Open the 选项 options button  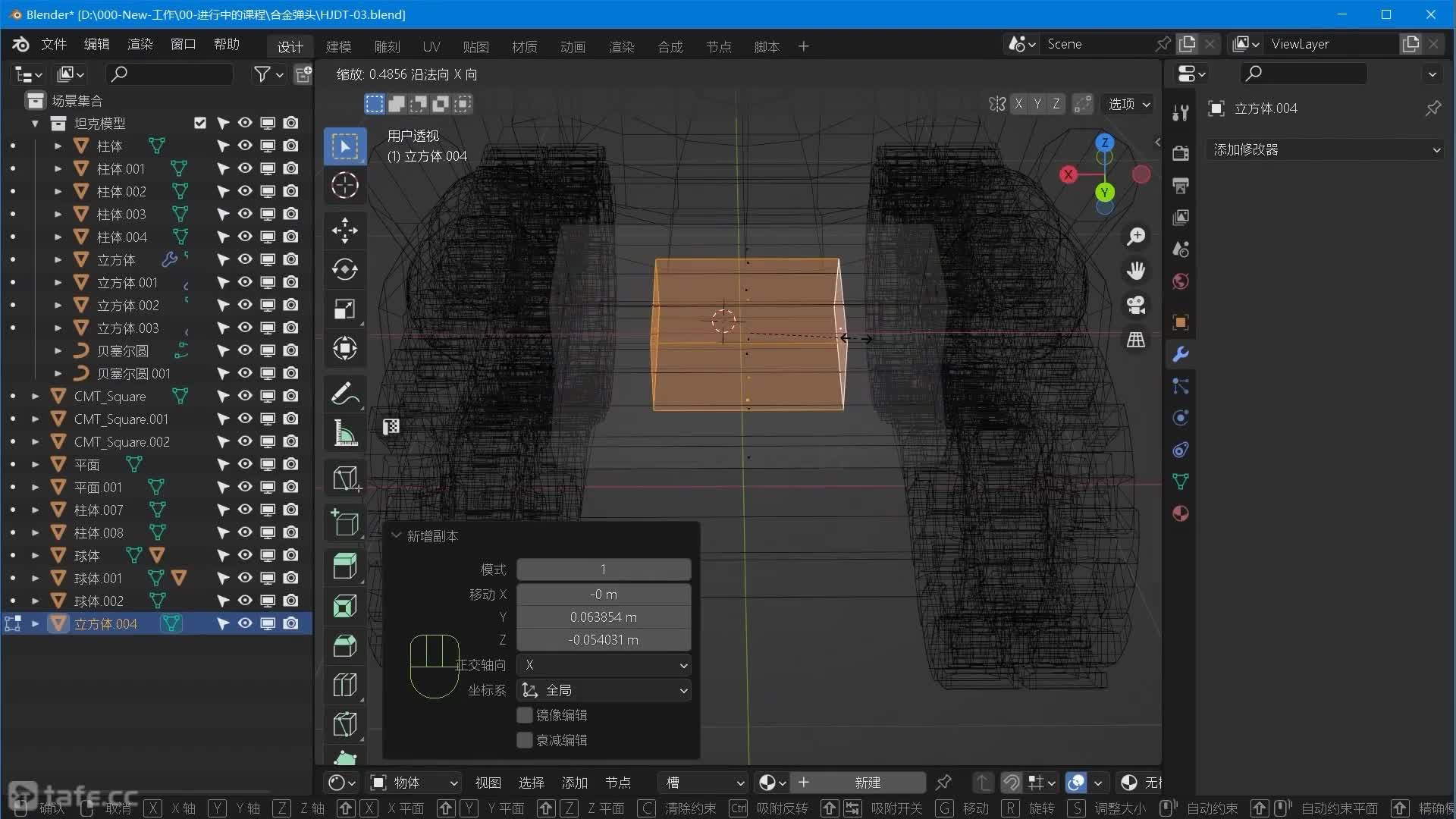[x=1128, y=104]
